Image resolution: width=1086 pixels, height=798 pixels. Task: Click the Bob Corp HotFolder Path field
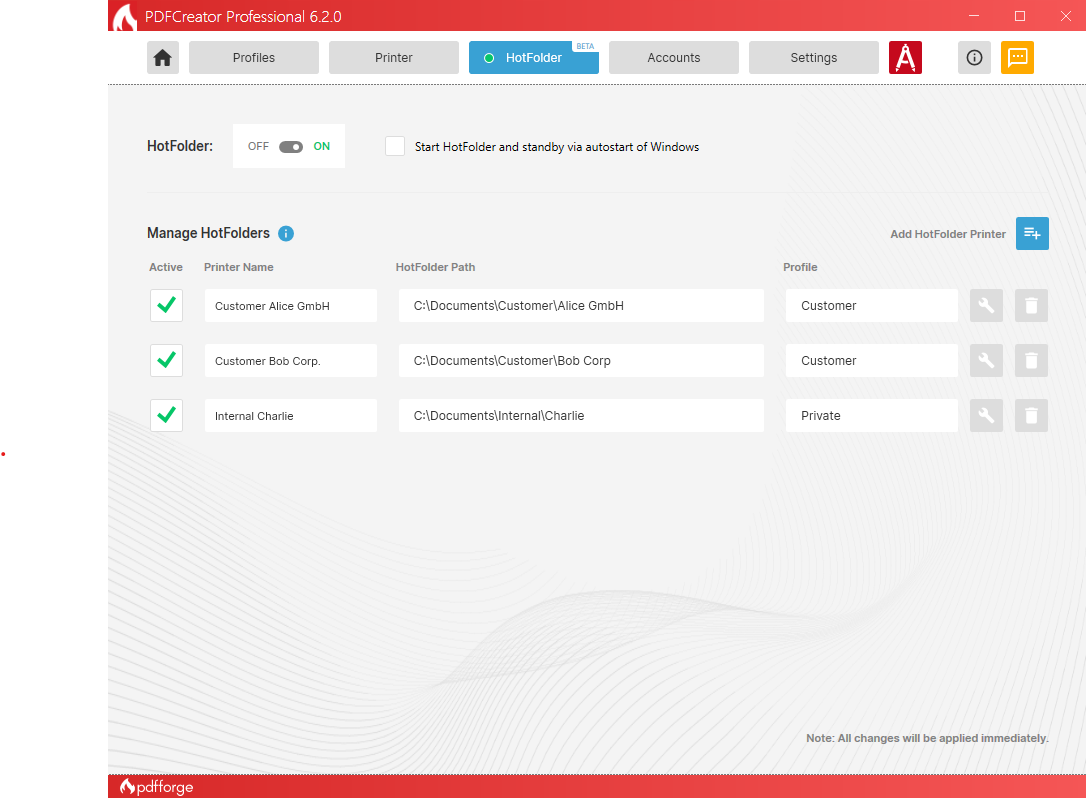coord(581,361)
